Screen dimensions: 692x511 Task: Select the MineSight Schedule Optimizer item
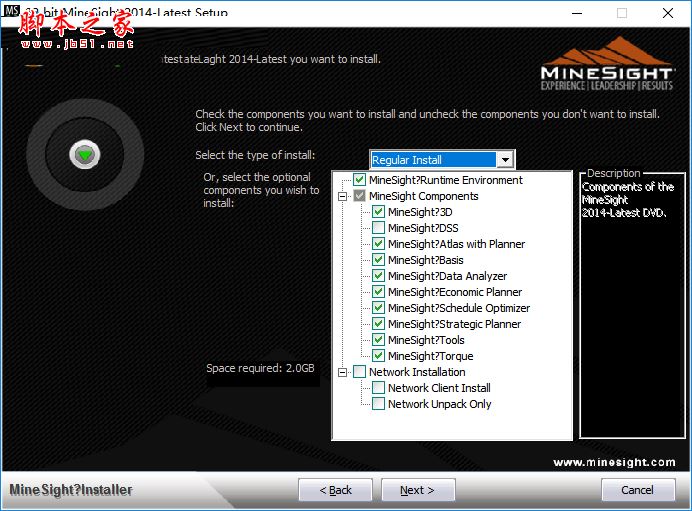[x=459, y=308]
